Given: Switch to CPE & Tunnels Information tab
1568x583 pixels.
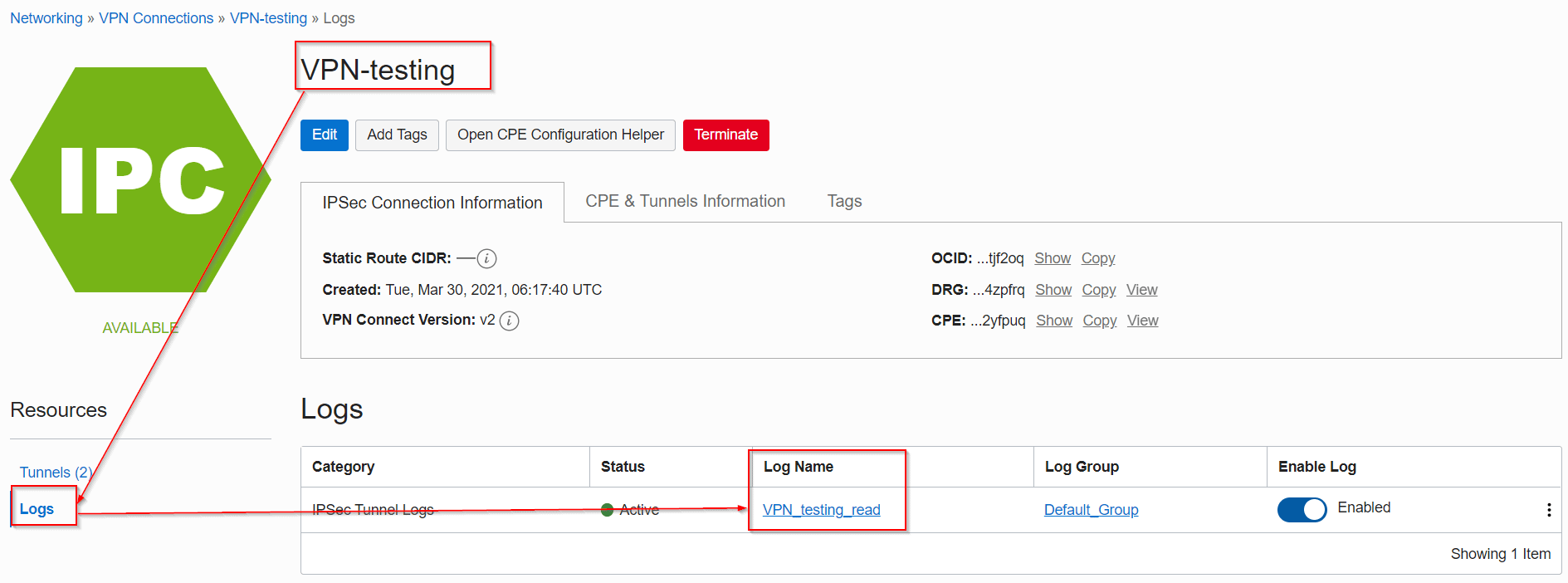Looking at the screenshot, I should 685,202.
